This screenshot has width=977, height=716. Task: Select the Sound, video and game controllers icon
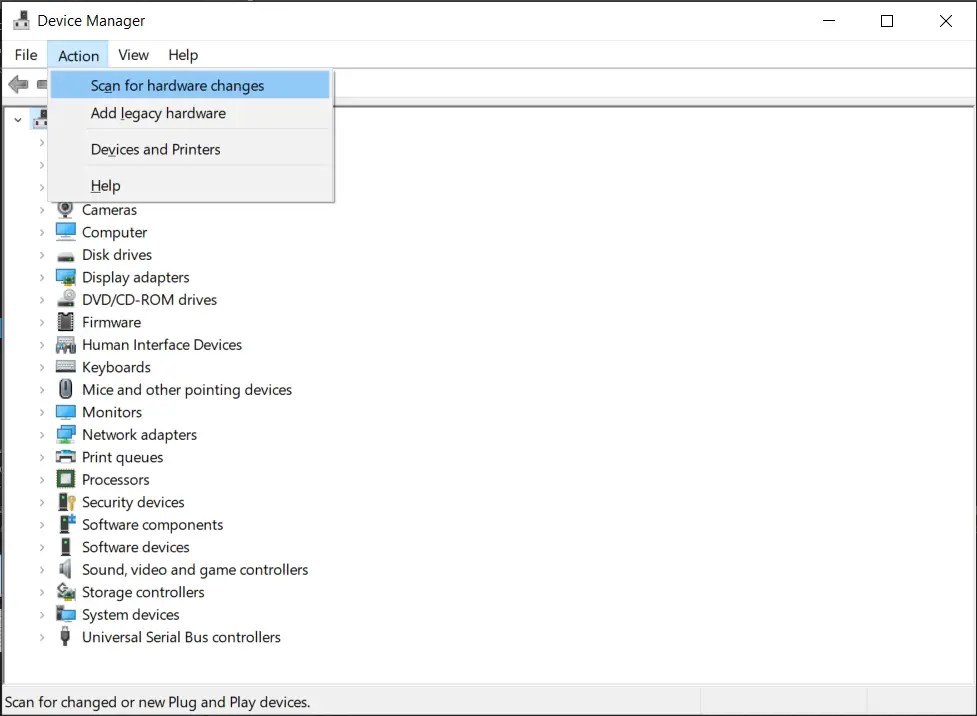pyautogui.click(x=64, y=569)
